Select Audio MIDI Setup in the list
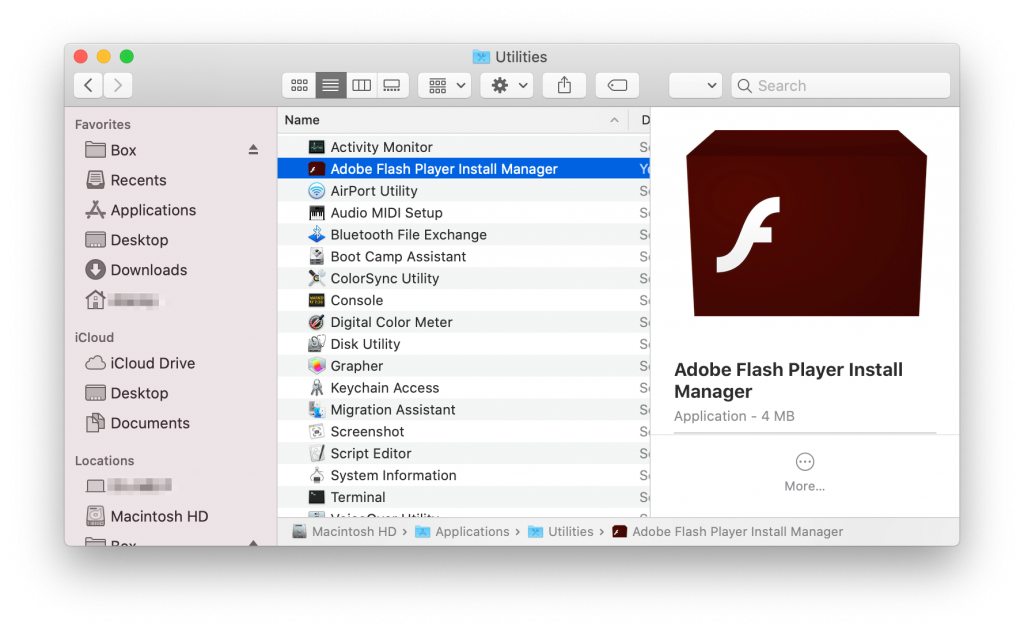 point(464,213)
